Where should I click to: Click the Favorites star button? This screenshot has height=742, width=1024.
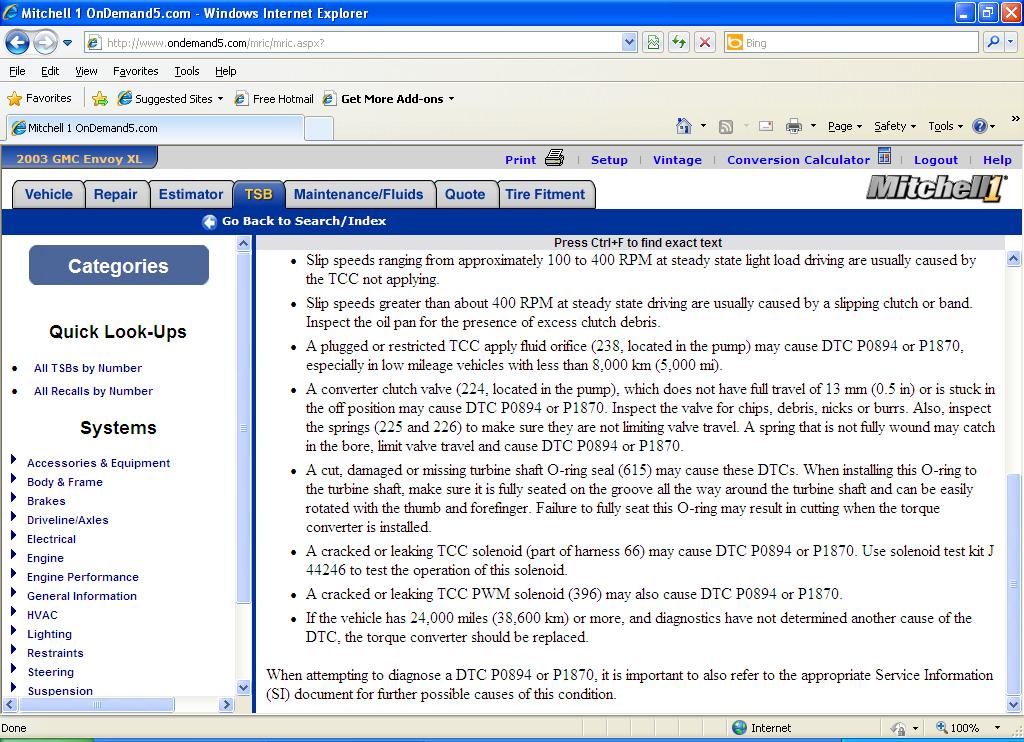(x=39, y=99)
